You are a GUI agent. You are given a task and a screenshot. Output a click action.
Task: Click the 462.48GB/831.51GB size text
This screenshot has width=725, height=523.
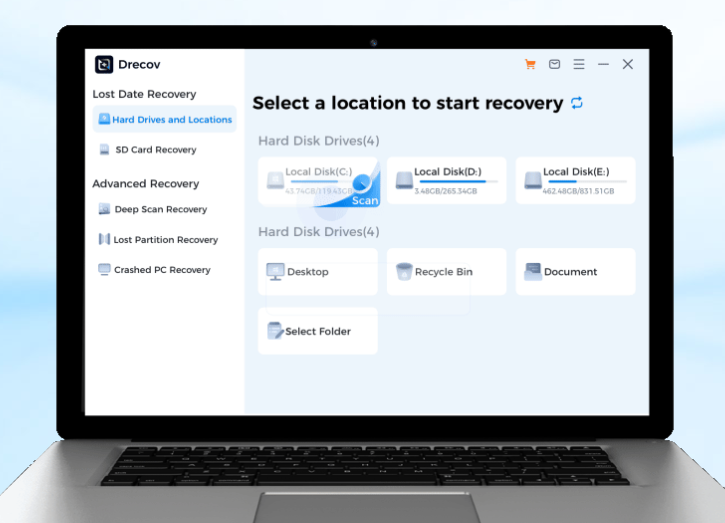tap(578, 191)
